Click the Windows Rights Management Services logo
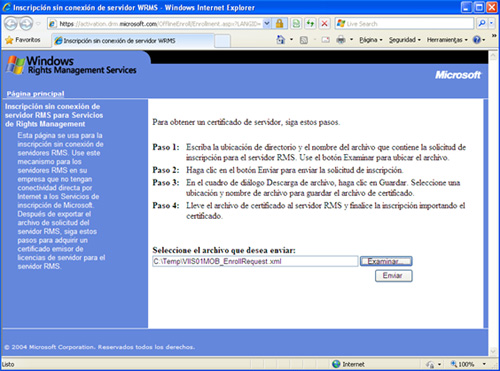 coord(71,65)
